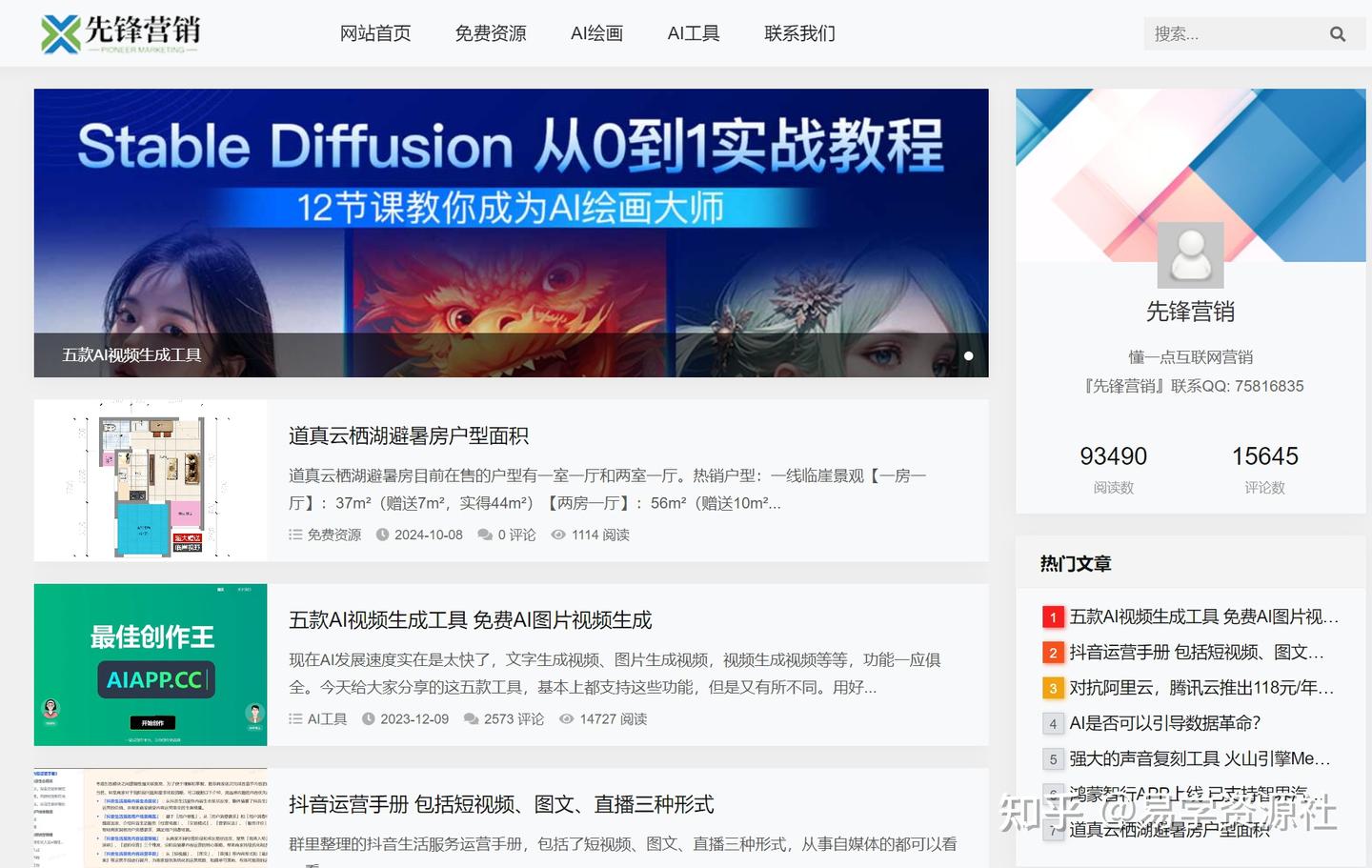
Task: Open the AIAPP.CC article thumbnail
Action: point(151,665)
